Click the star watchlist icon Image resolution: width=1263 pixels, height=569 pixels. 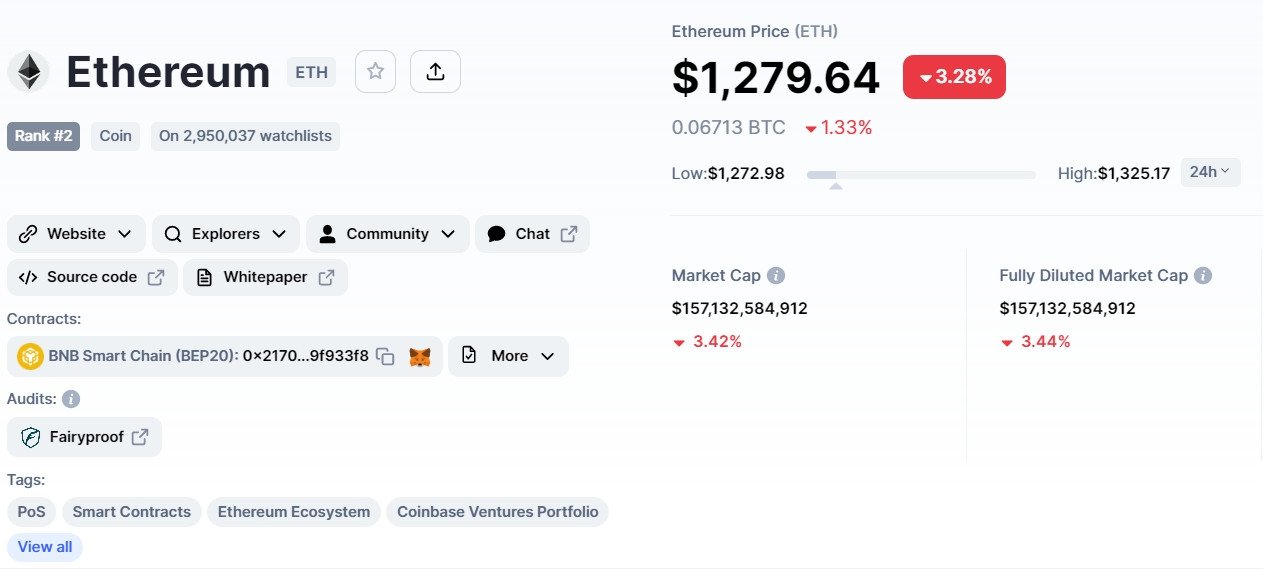(375, 71)
